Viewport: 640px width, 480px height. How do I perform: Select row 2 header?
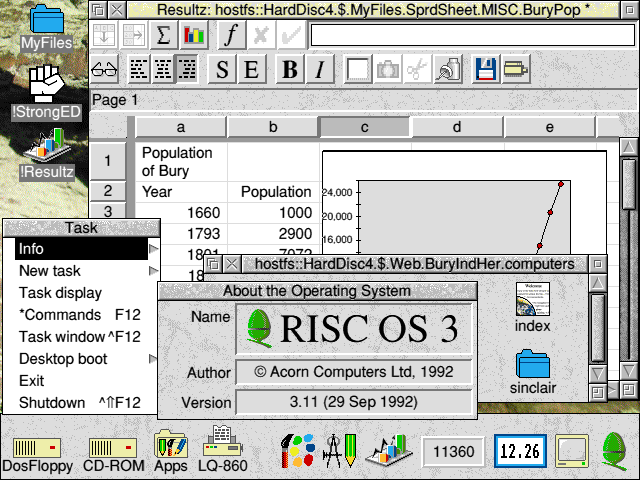108,191
